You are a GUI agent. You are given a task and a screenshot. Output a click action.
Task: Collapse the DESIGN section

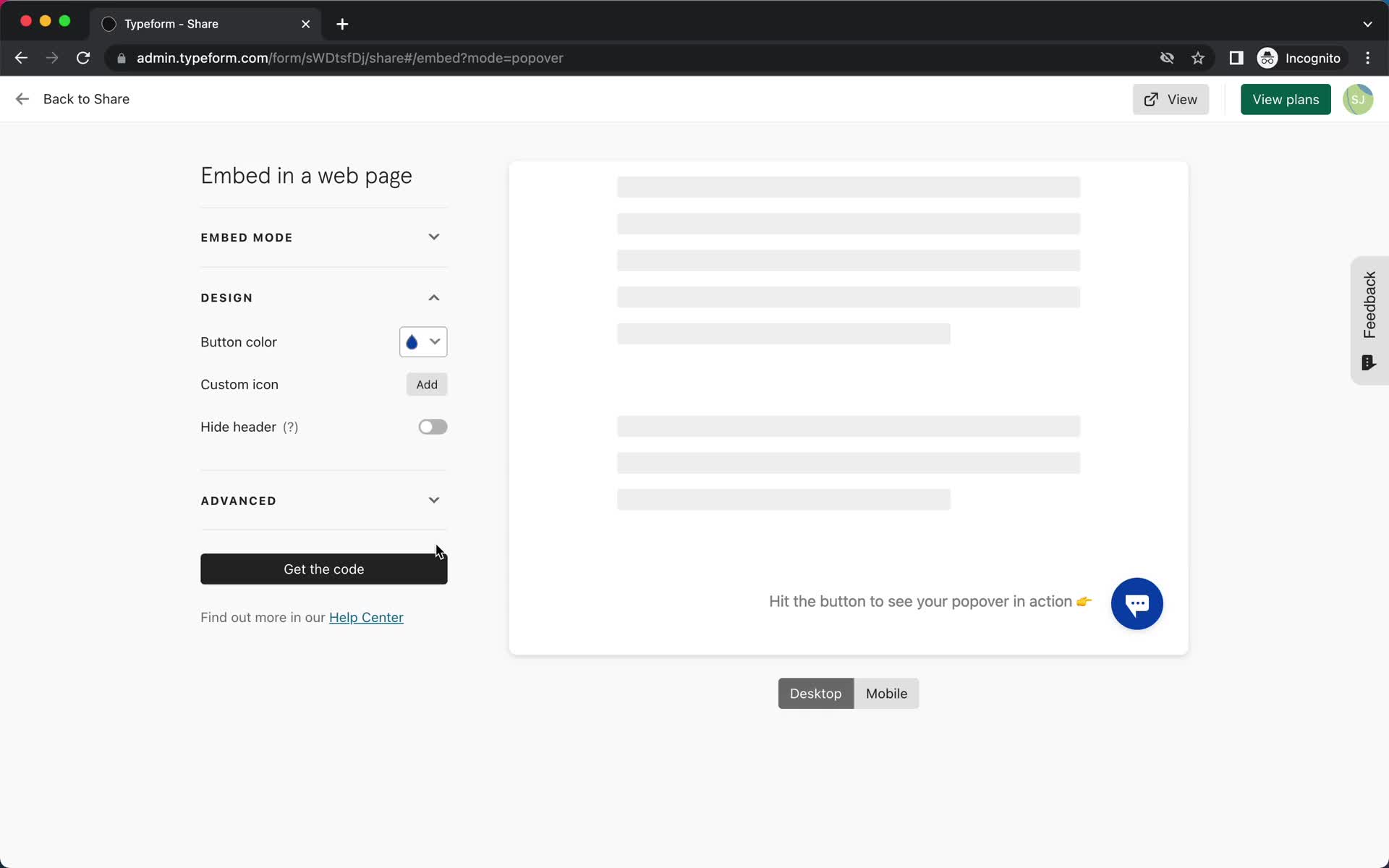pos(433,297)
